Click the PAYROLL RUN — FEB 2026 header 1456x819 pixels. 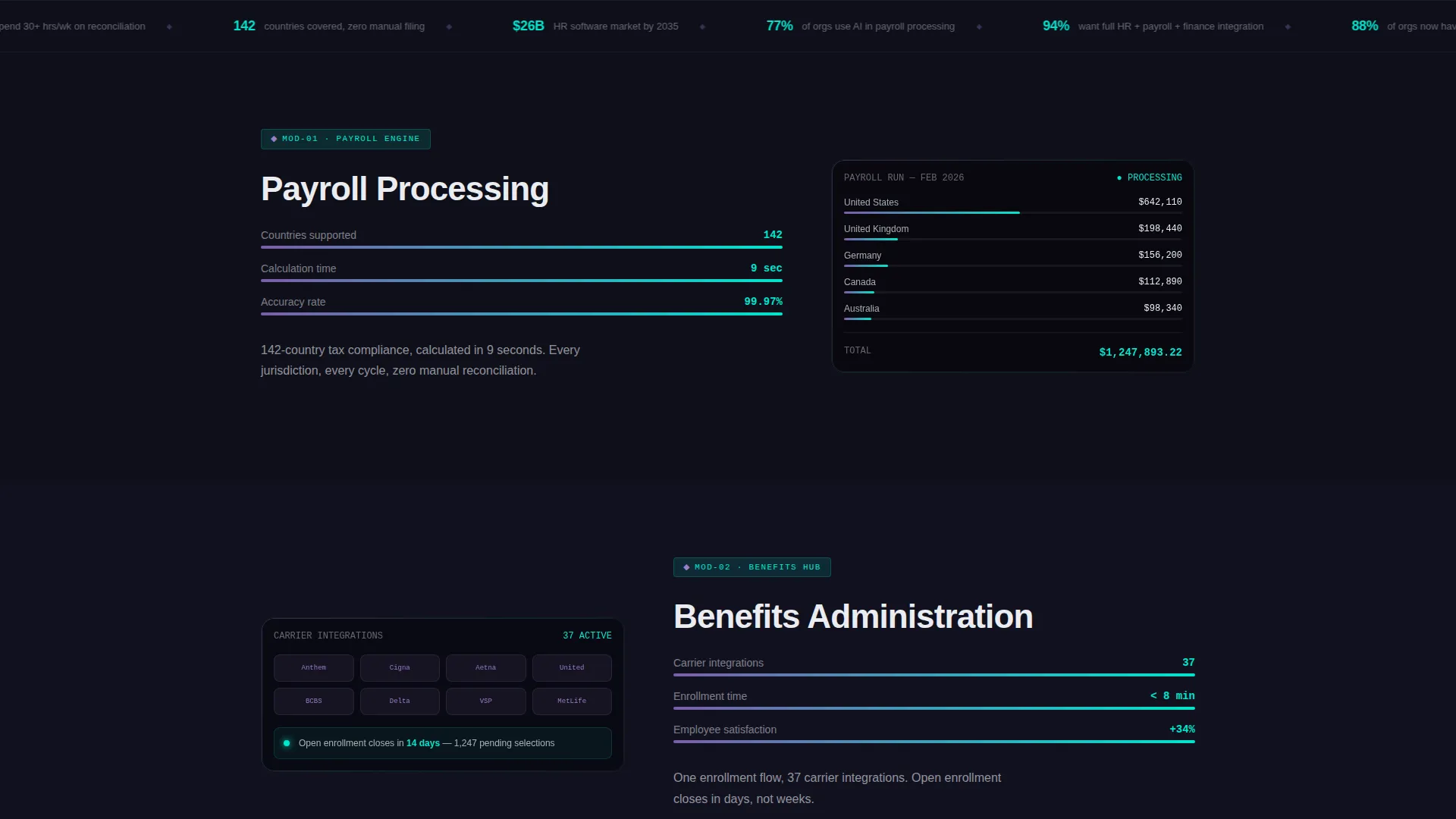coord(904,177)
